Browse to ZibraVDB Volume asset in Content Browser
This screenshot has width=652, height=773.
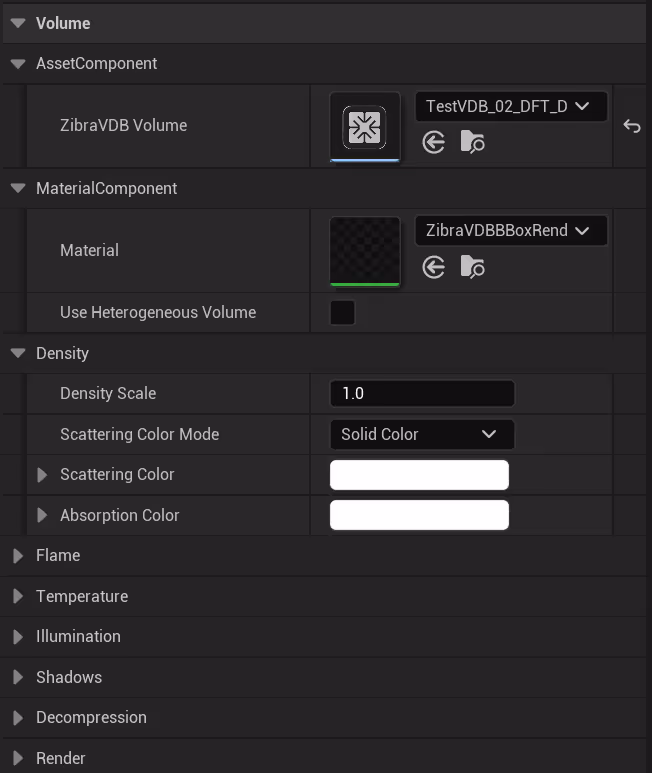(x=472, y=142)
